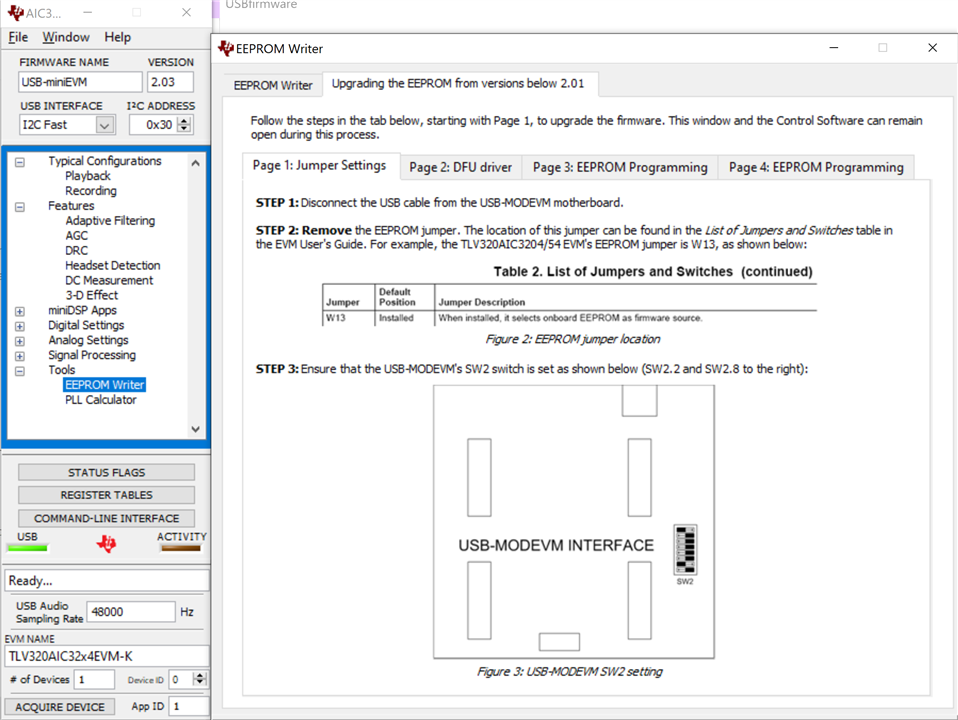This screenshot has height=720, width=958.
Task: Click the REGISTER TABLES button
Action: point(106,495)
